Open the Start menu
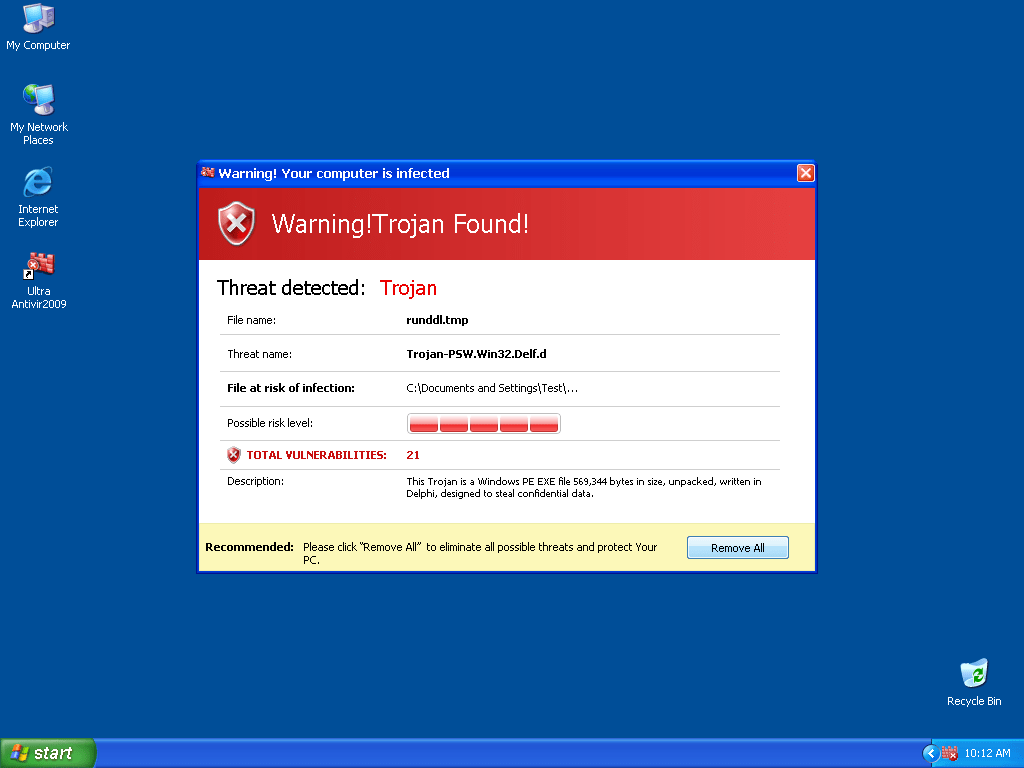 tap(48, 753)
